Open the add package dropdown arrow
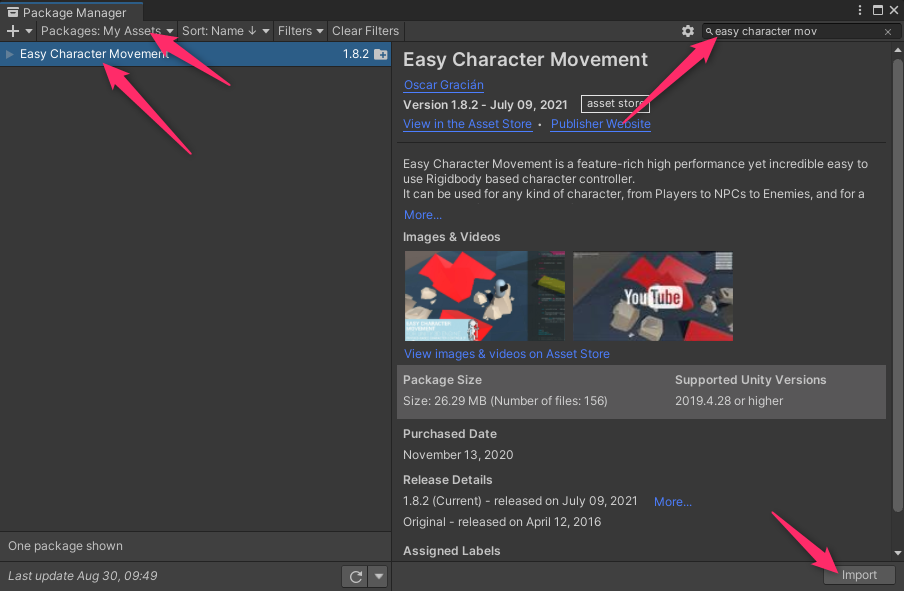 point(29,31)
